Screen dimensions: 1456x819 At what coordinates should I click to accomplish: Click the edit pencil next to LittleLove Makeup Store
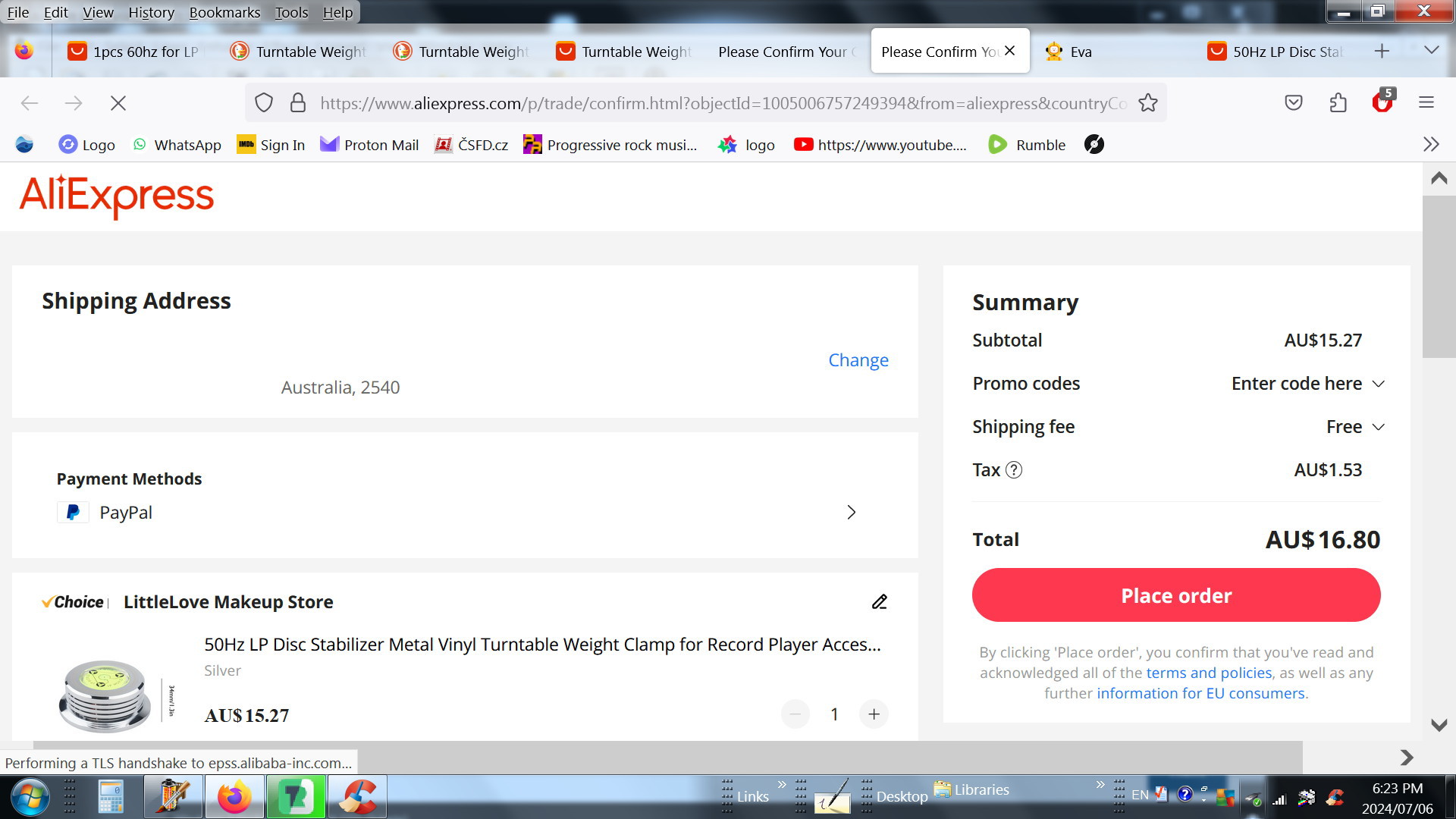click(879, 601)
